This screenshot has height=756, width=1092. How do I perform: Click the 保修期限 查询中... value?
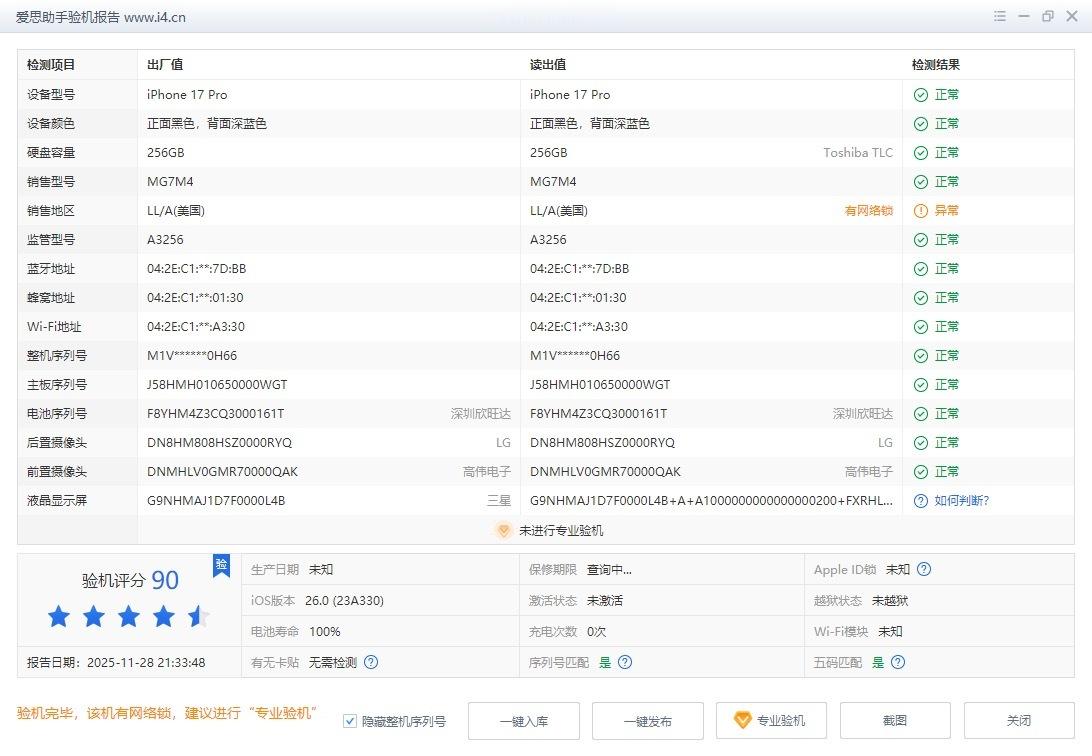click(x=609, y=569)
